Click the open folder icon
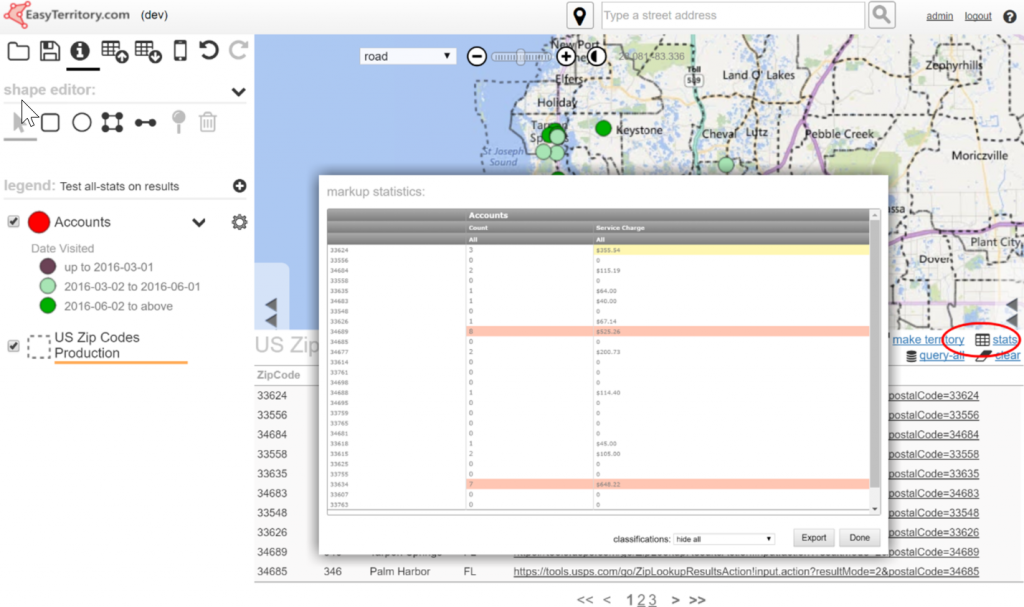This screenshot has height=607, width=1024. 18,51
